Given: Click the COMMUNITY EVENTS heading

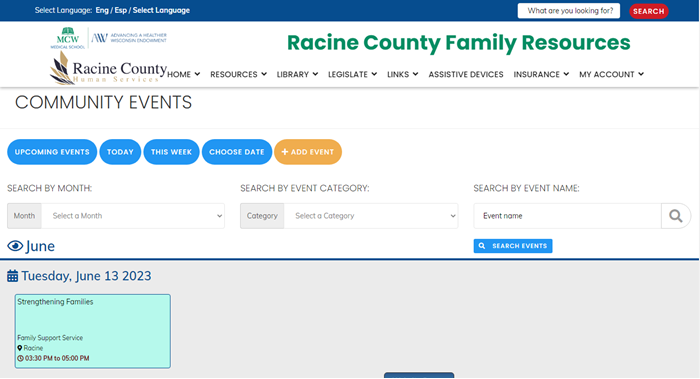Looking at the screenshot, I should pyautogui.click(x=104, y=103).
